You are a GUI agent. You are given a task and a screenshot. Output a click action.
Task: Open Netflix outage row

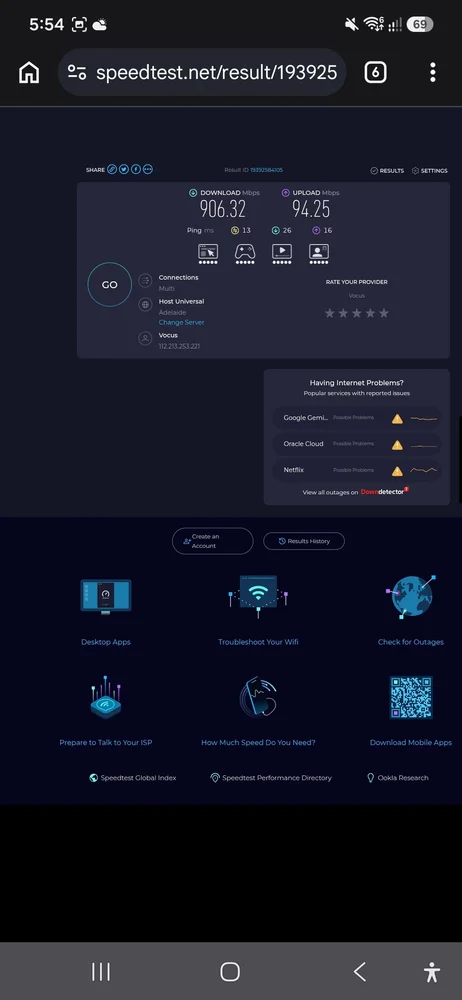[x=357, y=471]
